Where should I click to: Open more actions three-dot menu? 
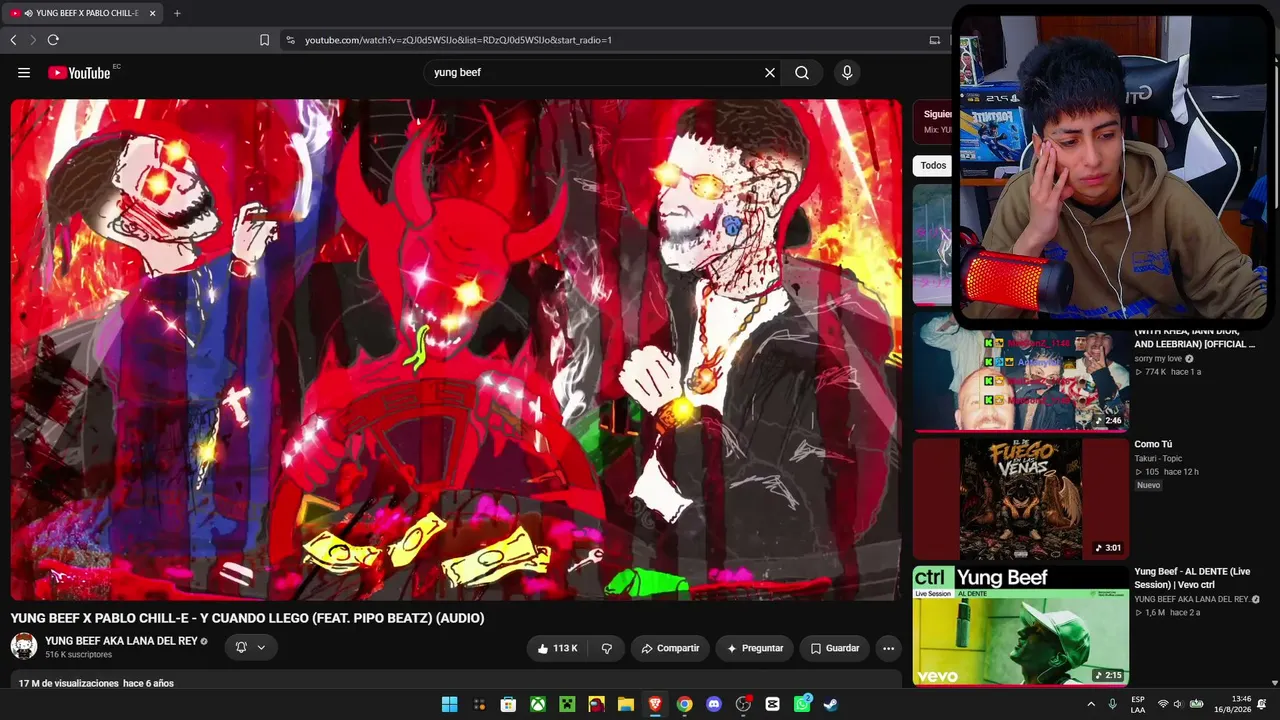[888, 648]
